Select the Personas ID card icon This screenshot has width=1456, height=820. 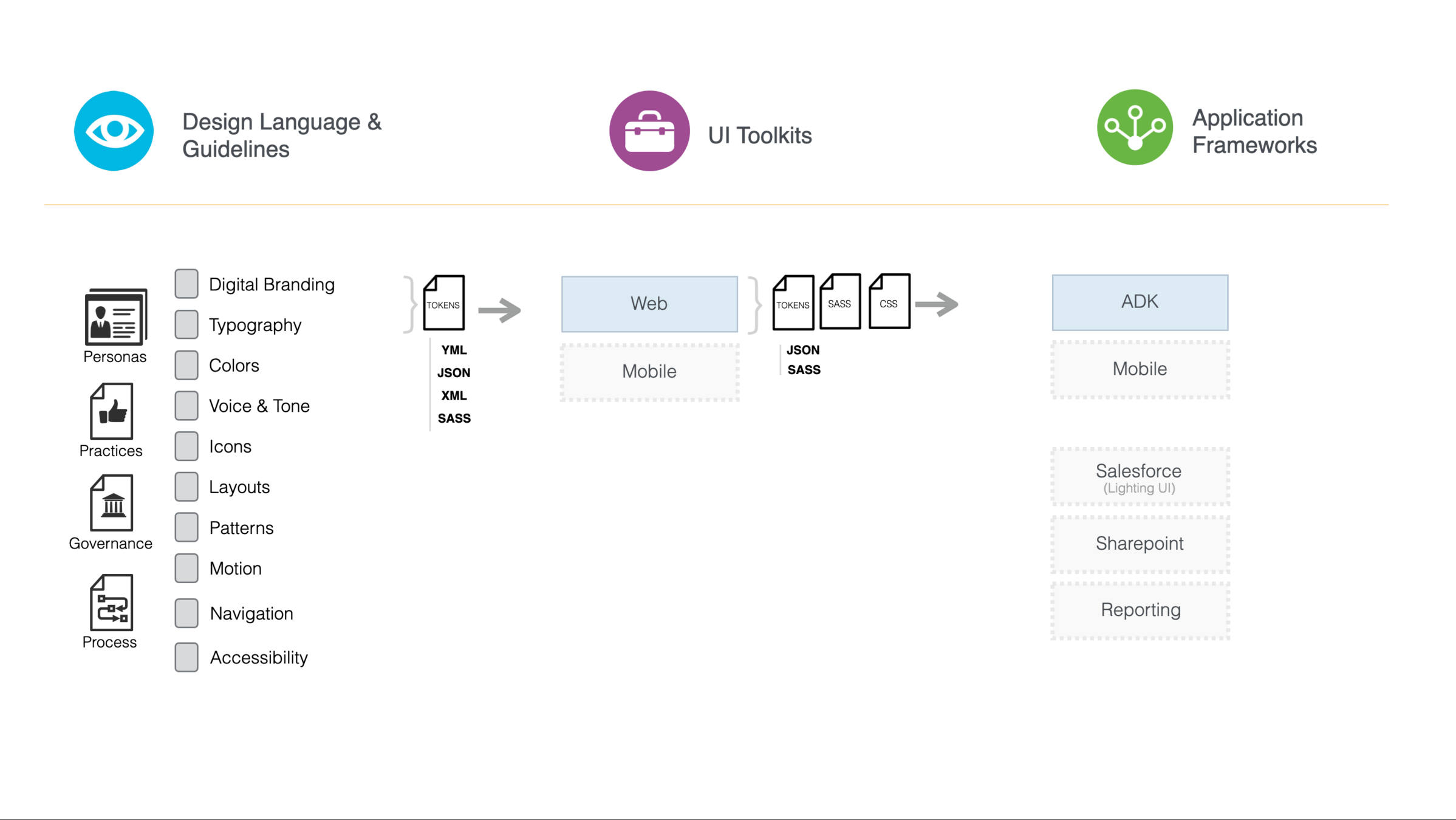[115, 316]
